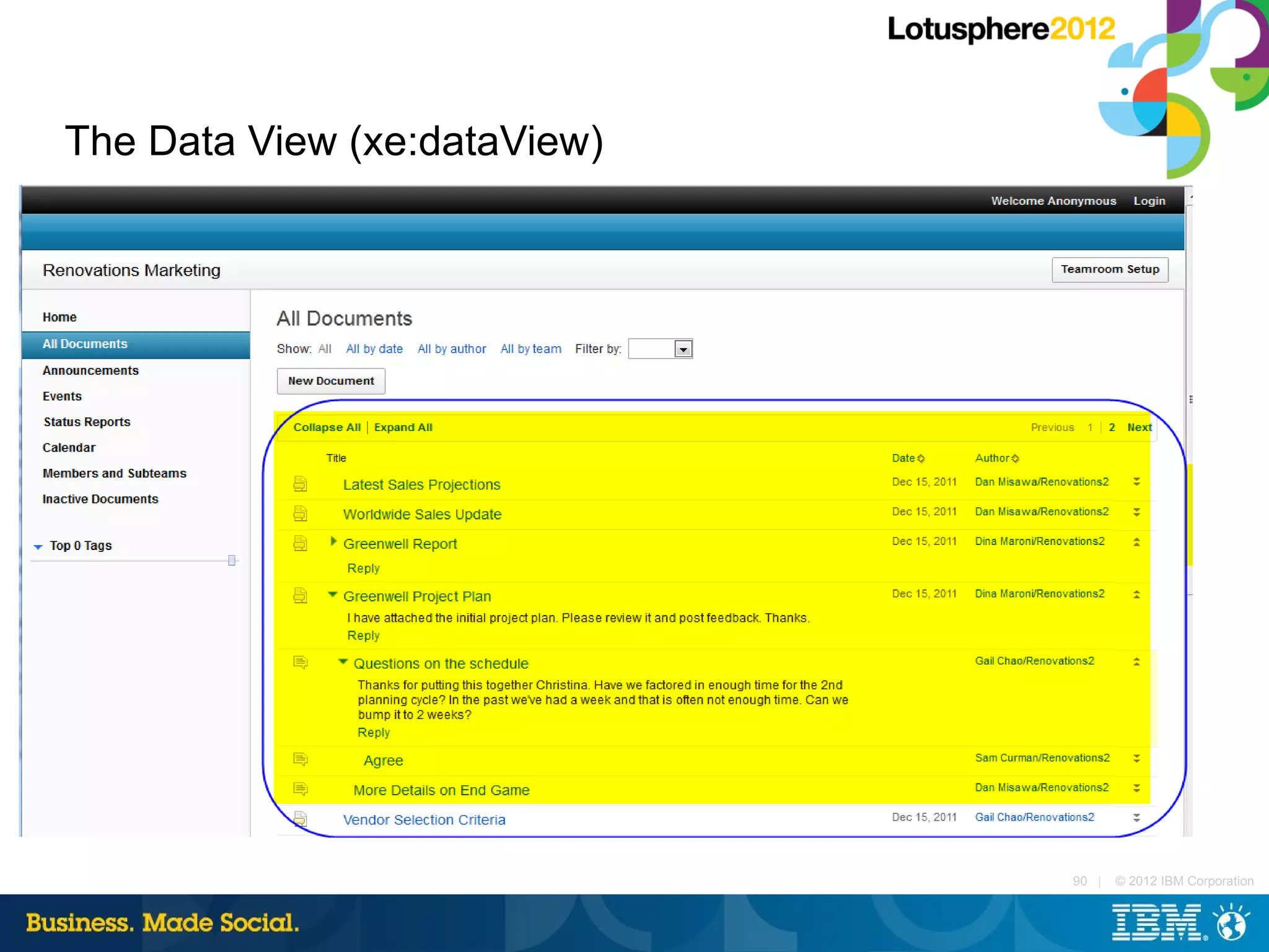
Task: Click document icon beside Latest Sales Projections
Action: pos(301,484)
